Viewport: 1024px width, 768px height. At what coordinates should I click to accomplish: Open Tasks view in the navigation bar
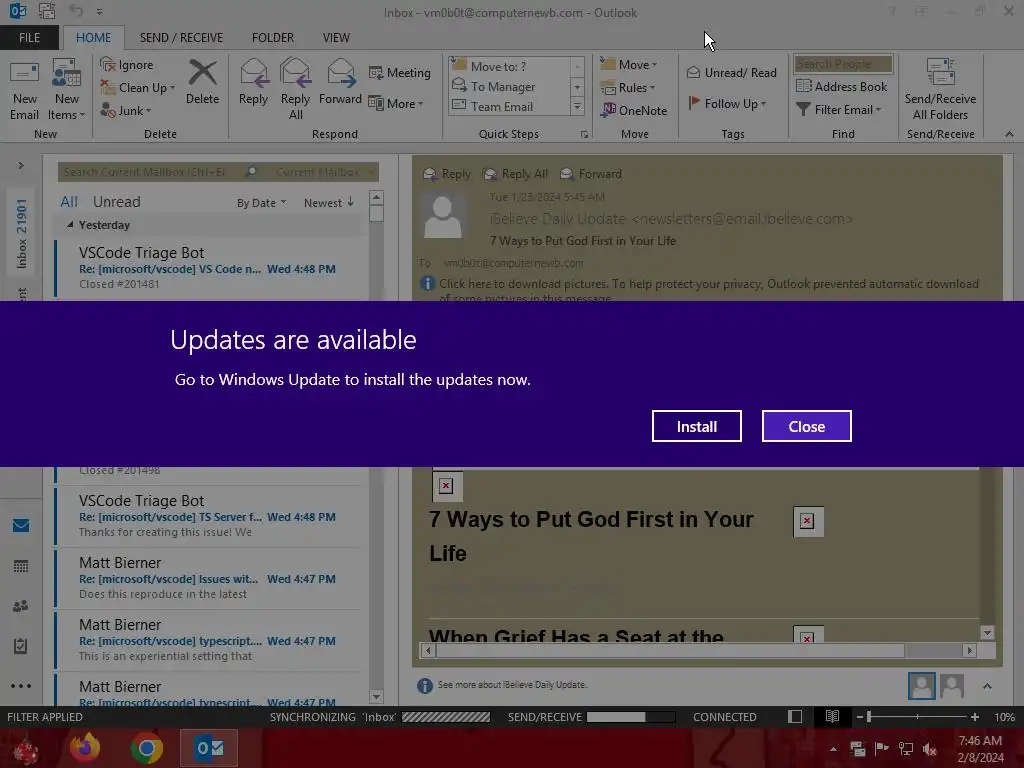21,646
